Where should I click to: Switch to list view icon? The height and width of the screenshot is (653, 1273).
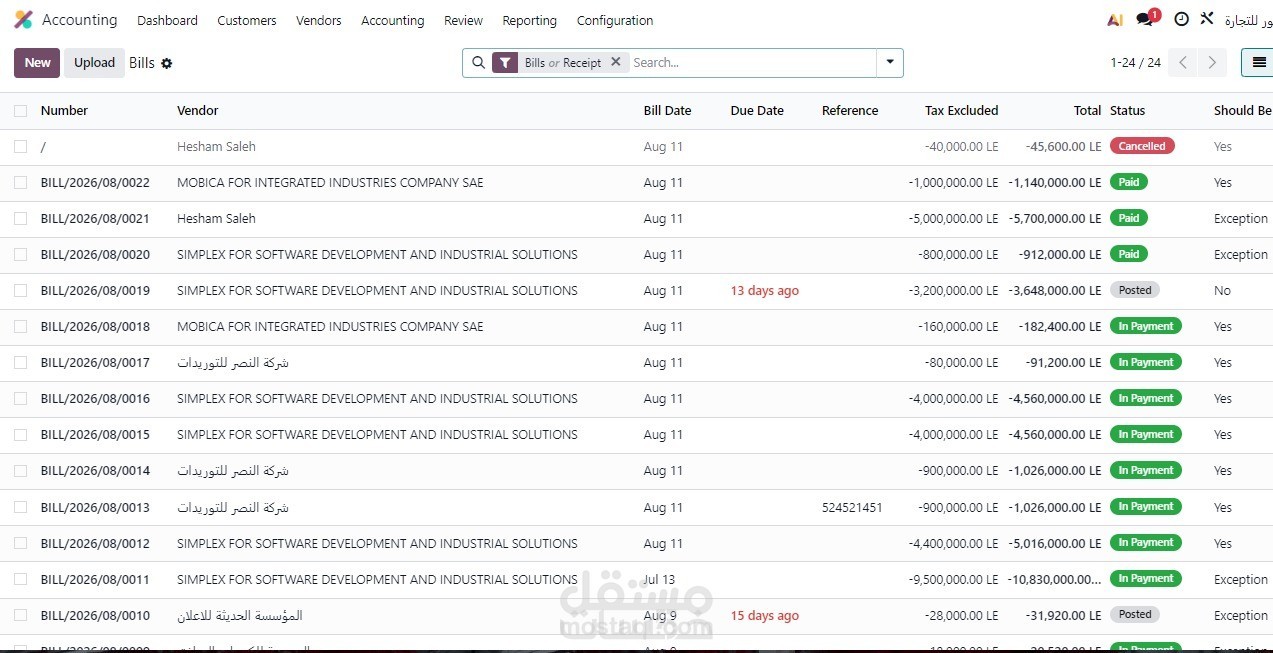click(1258, 63)
